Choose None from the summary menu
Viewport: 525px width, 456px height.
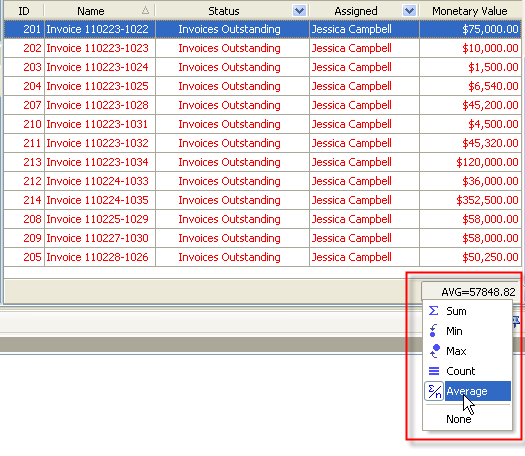[459, 419]
